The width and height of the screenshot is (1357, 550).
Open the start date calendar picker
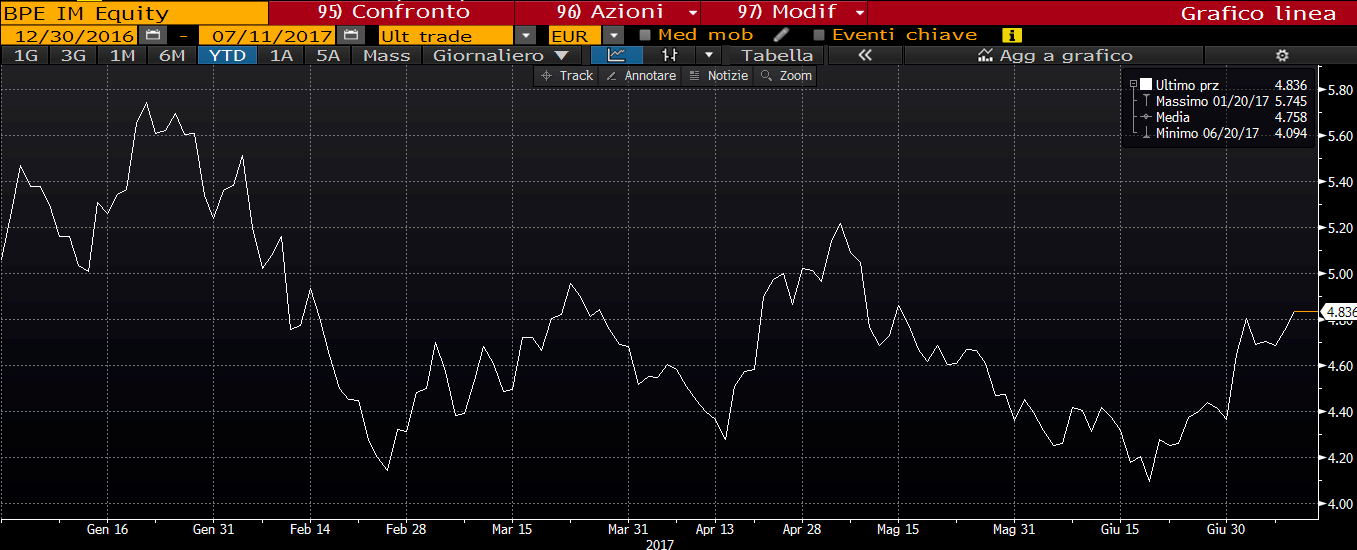point(151,35)
